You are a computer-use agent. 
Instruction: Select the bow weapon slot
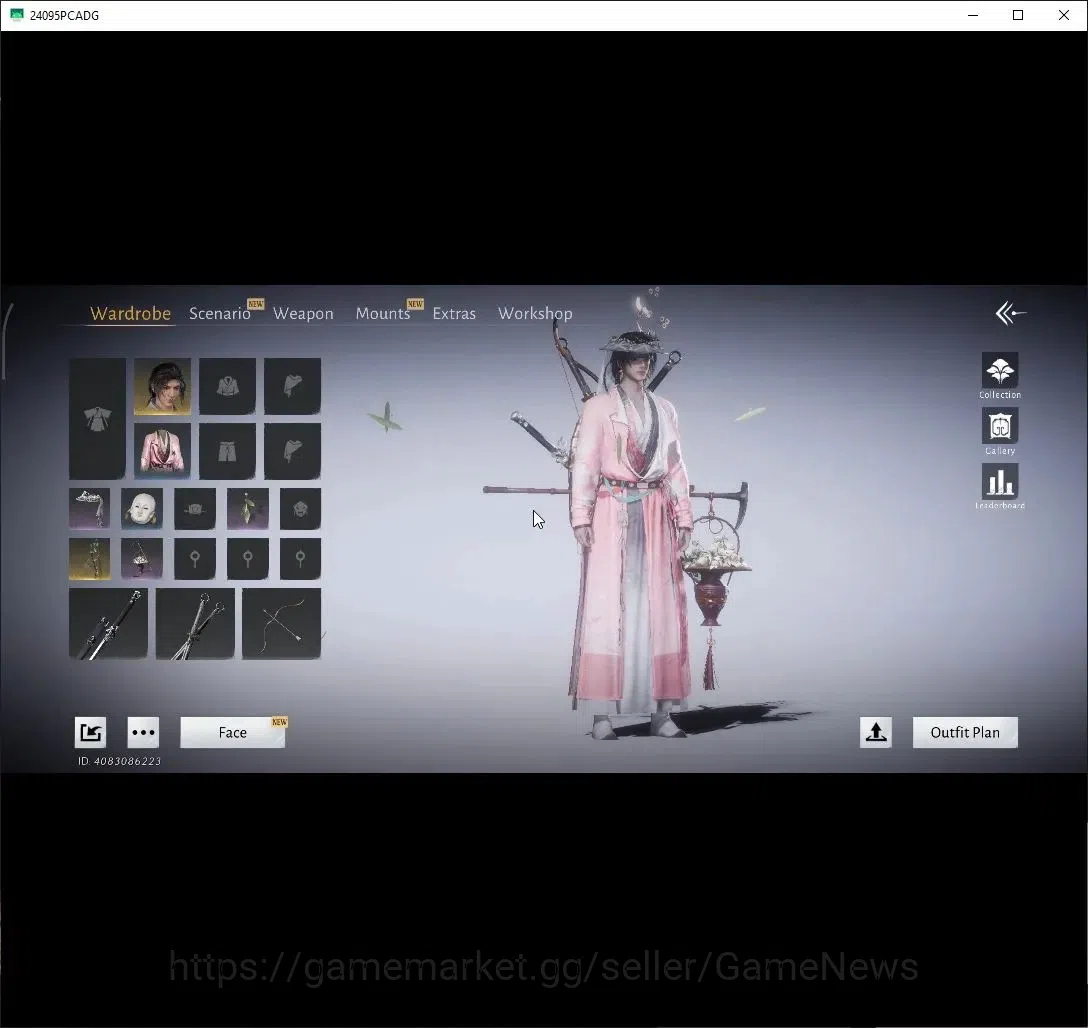pos(281,624)
